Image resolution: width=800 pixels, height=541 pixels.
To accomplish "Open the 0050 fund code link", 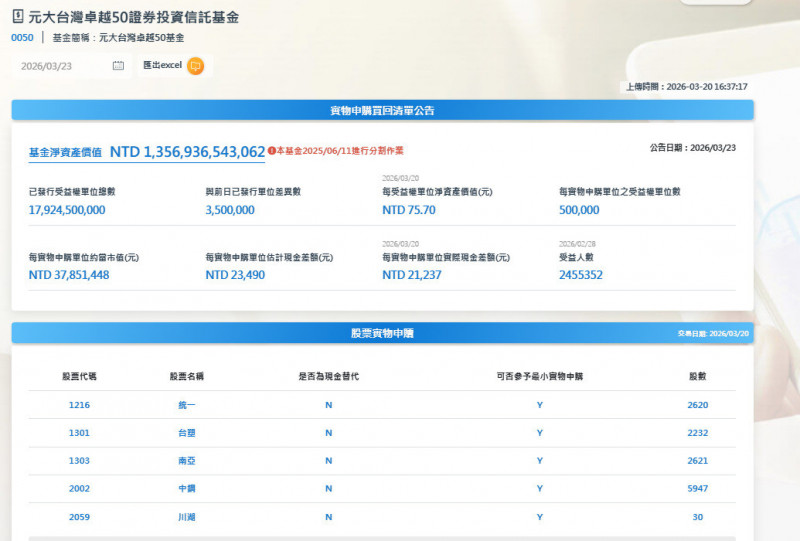I will pos(22,37).
